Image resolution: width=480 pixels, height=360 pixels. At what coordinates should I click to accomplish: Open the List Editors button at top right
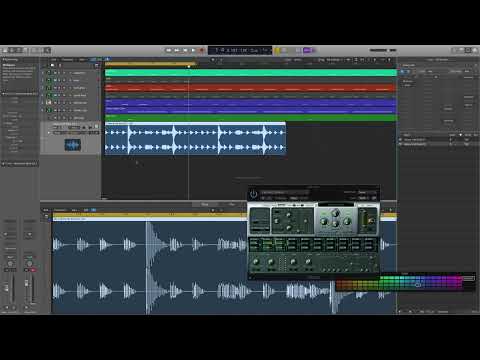[455, 50]
